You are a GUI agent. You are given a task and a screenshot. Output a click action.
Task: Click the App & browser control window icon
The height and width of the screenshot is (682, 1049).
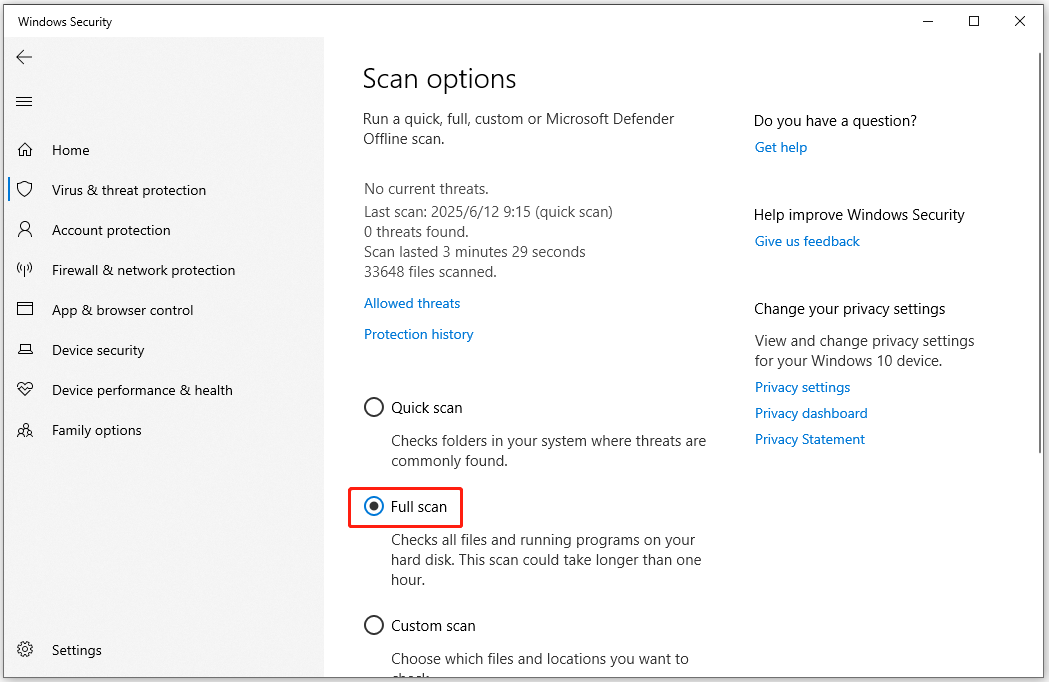25,309
